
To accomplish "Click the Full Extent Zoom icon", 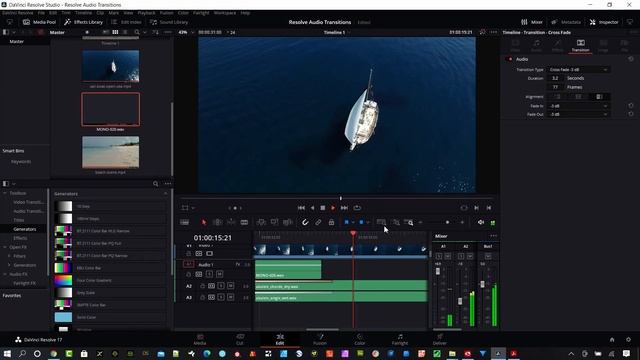I will point(381,222).
